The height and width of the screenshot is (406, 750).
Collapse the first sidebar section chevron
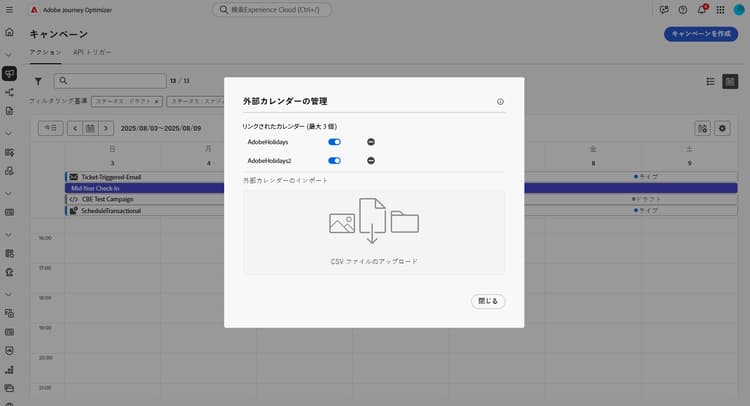(8, 55)
